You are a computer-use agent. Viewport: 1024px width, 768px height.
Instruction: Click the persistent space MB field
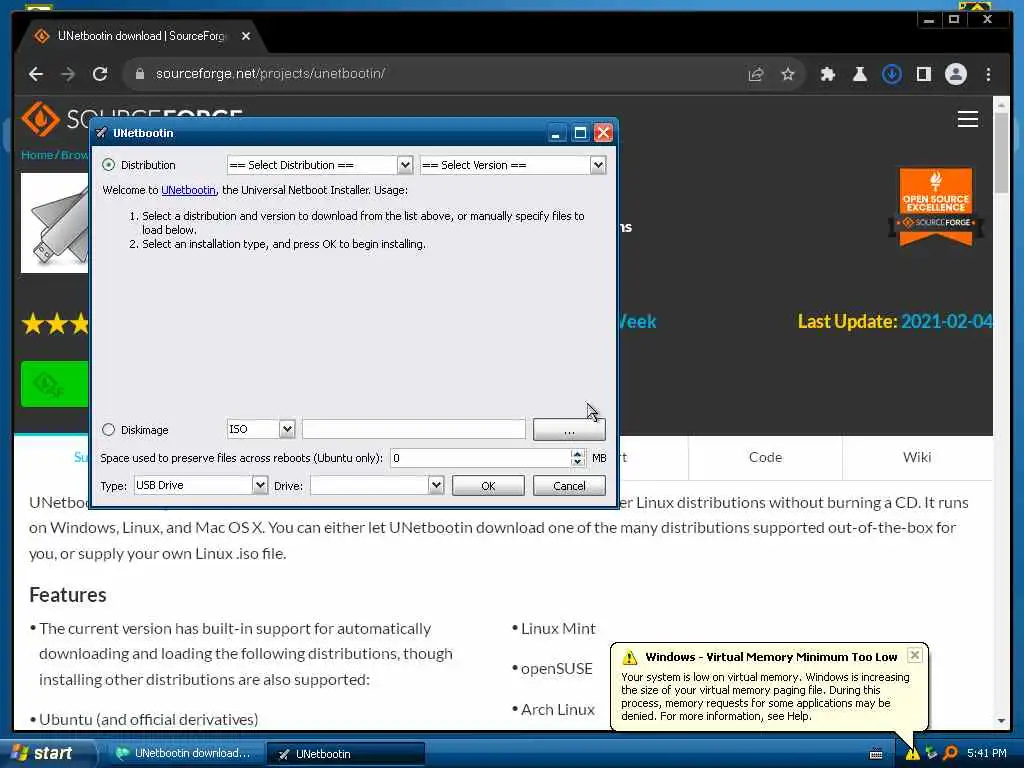click(x=480, y=458)
